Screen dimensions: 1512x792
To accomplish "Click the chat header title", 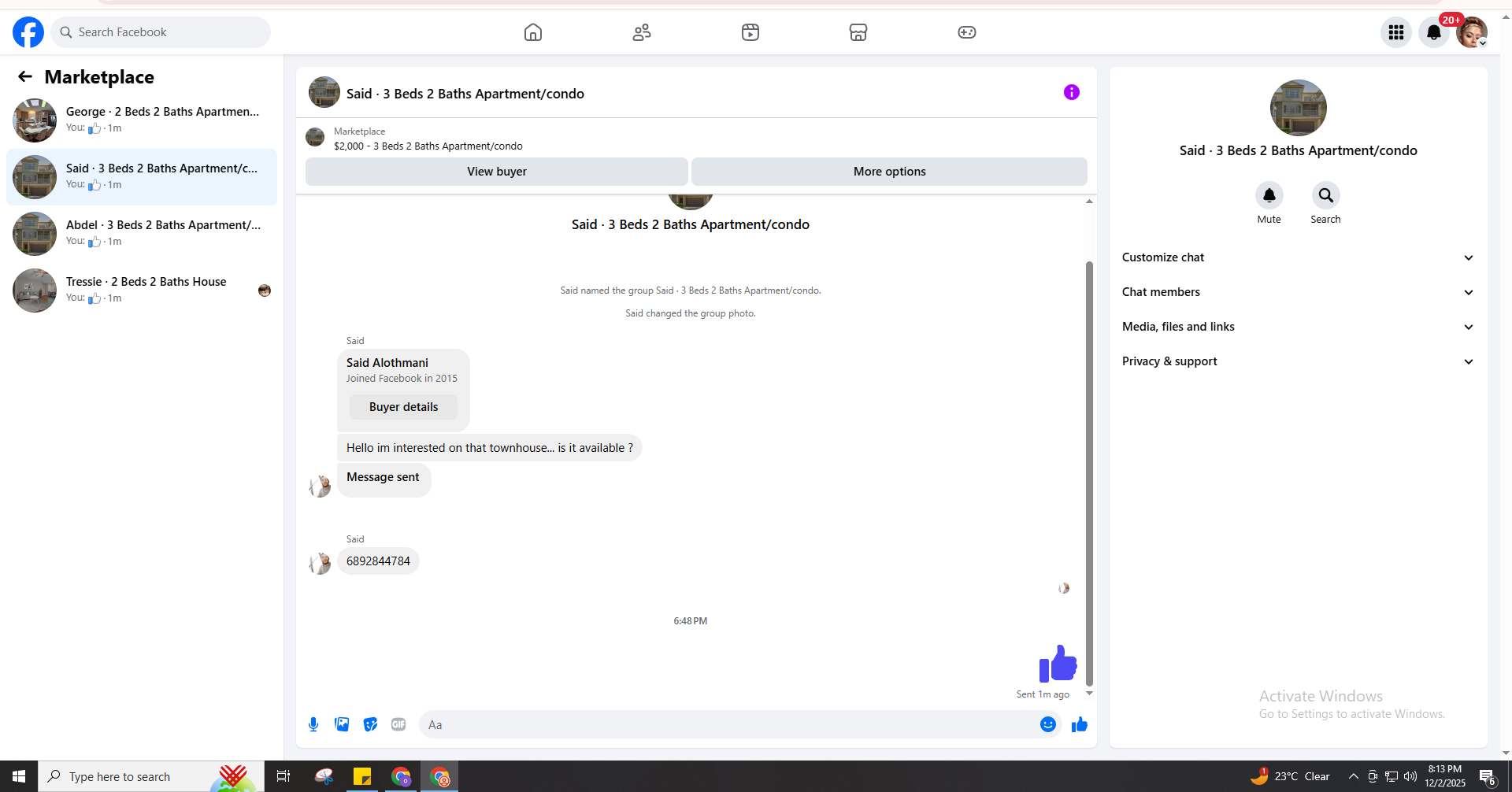I will pyautogui.click(x=465, y=94).
